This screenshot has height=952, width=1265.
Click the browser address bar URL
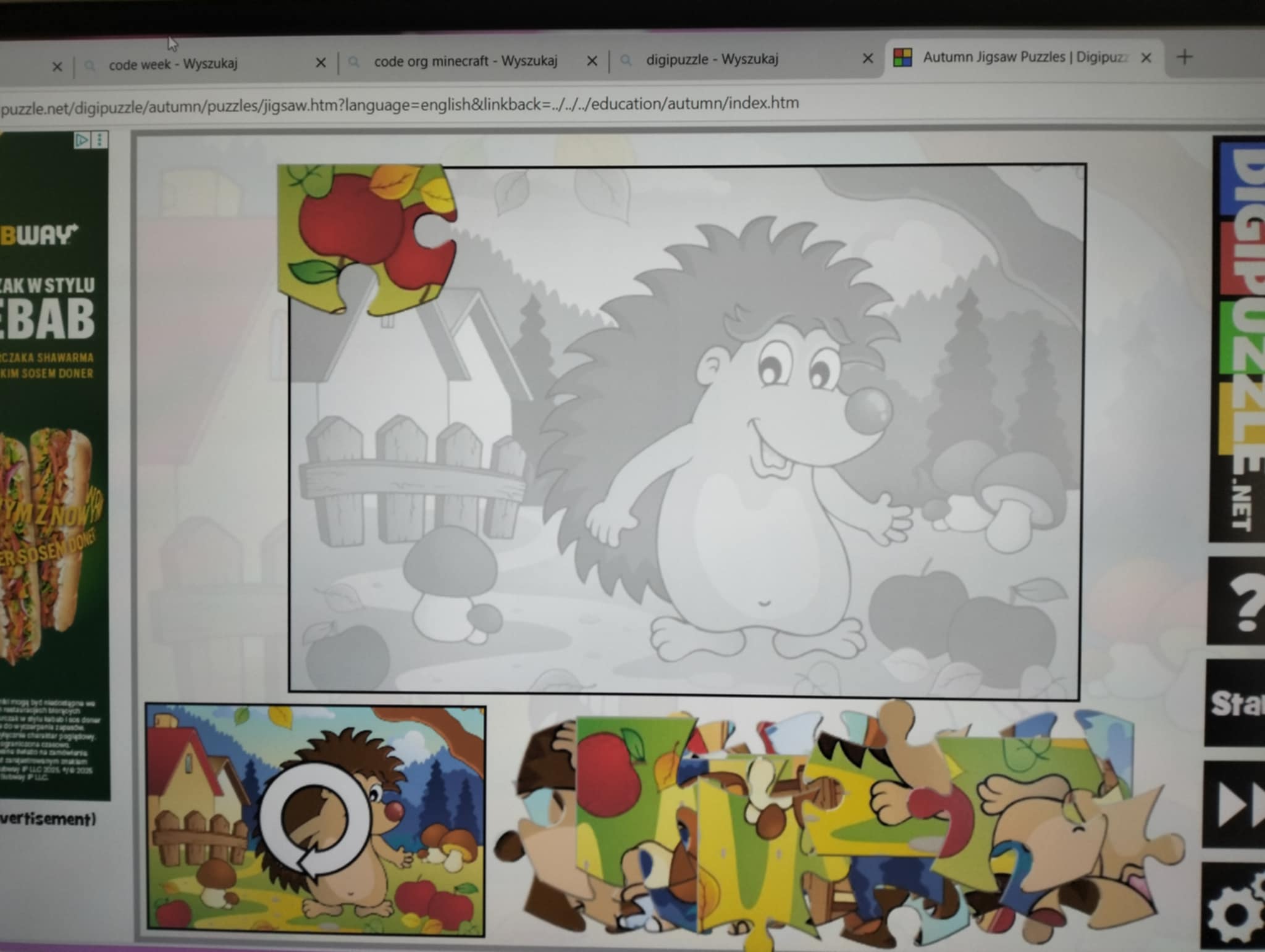(399, 105)
